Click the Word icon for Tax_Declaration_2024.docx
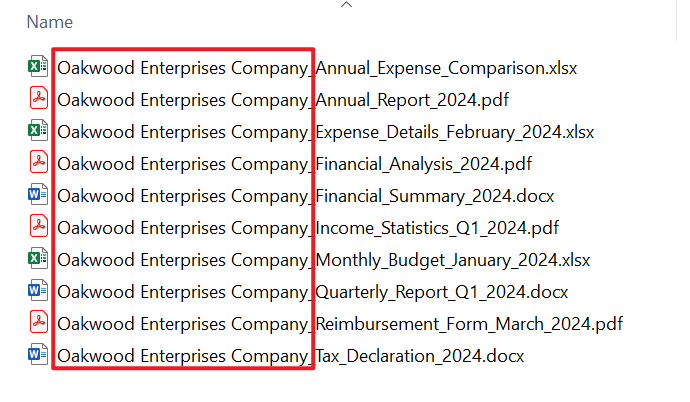The image size is (690, 402). pos(37,355)
